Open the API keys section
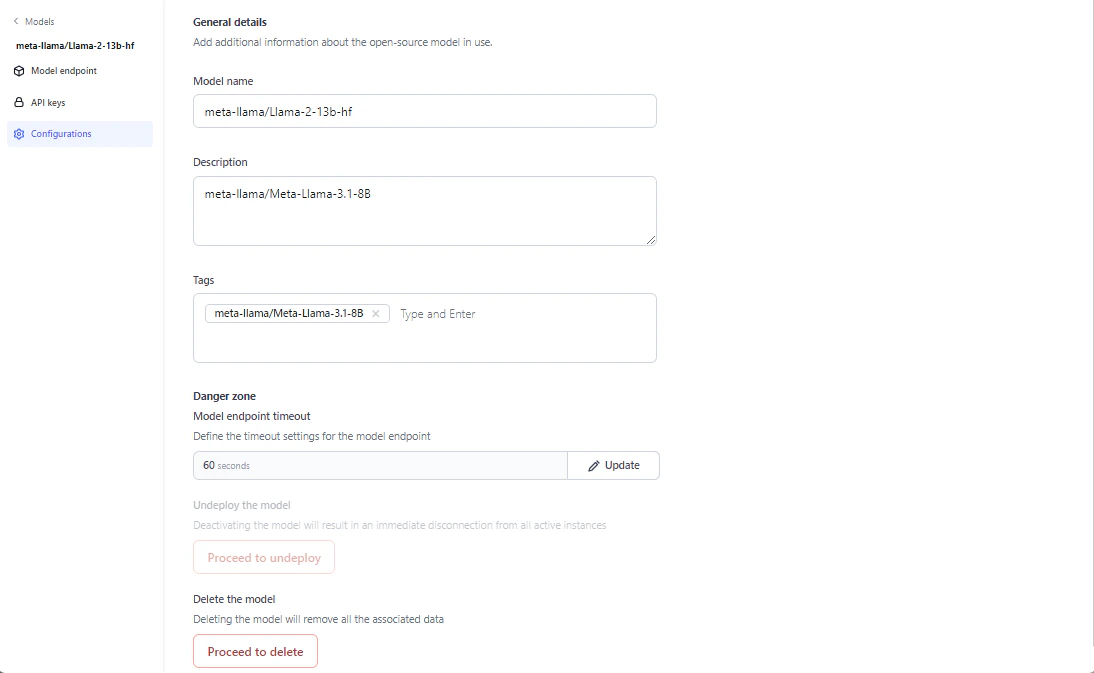The width and height of the screenshot is (1094, 673). (x=48, y=102)
